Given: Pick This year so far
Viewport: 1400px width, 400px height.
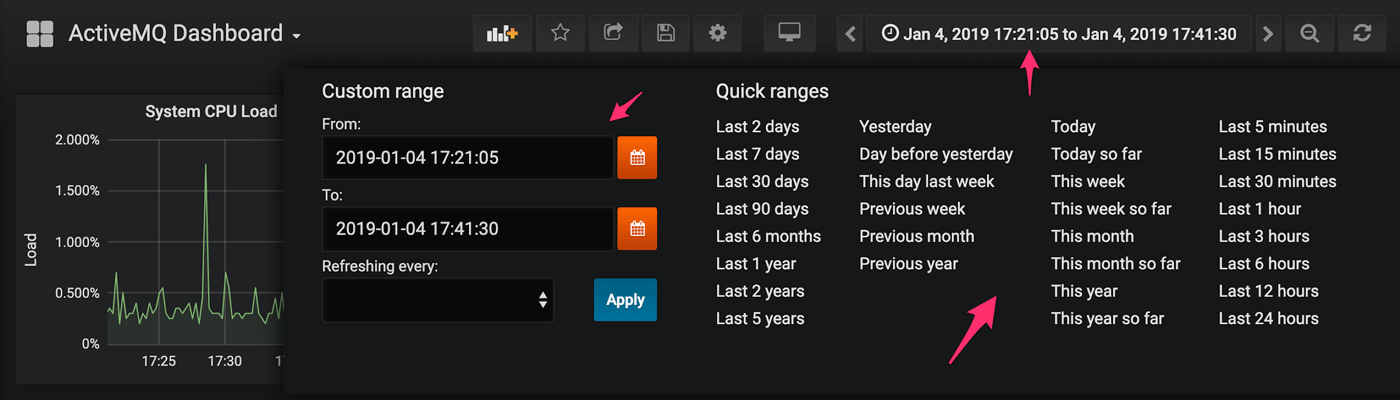Looking at the screenshot, I should (1107, 319).
